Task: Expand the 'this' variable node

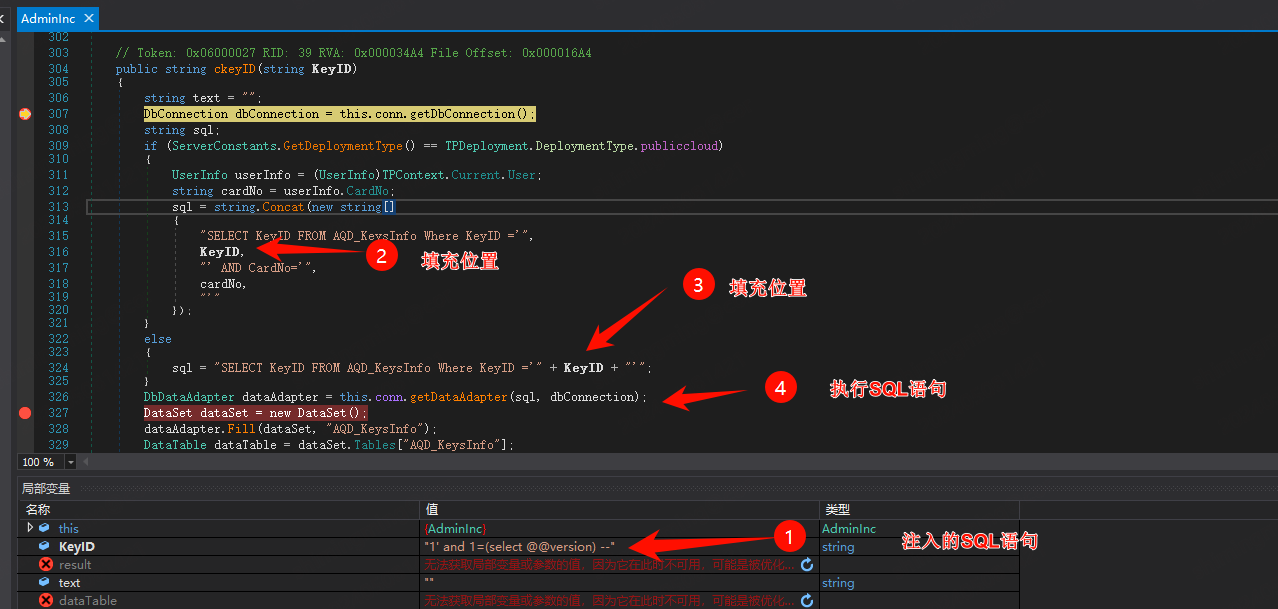Action: pyautogui.click(x=30, y=528)
